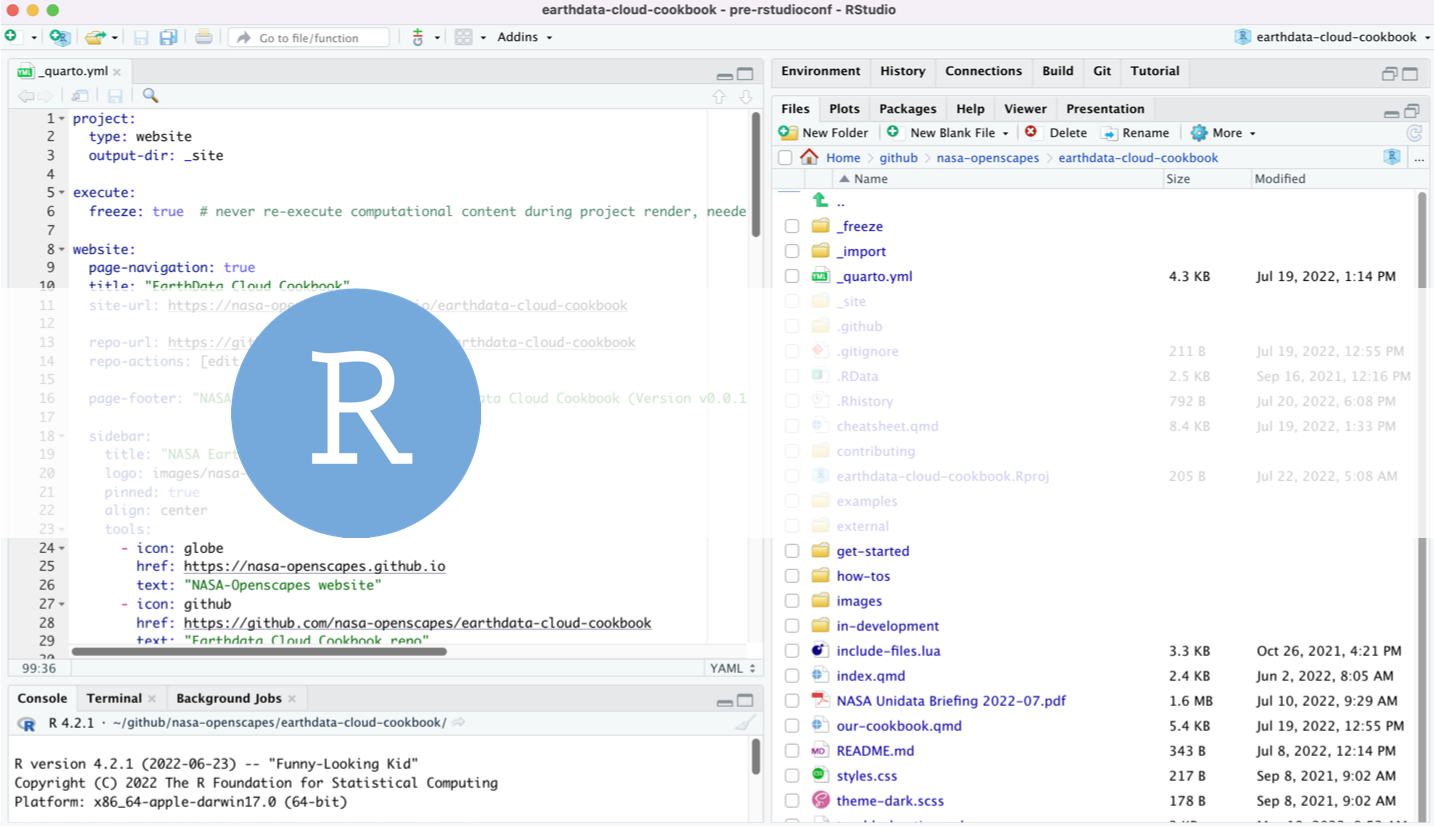The image size is (1434, 826).
Task: Open the workspace panes layout icon
Action: [464, 37]
